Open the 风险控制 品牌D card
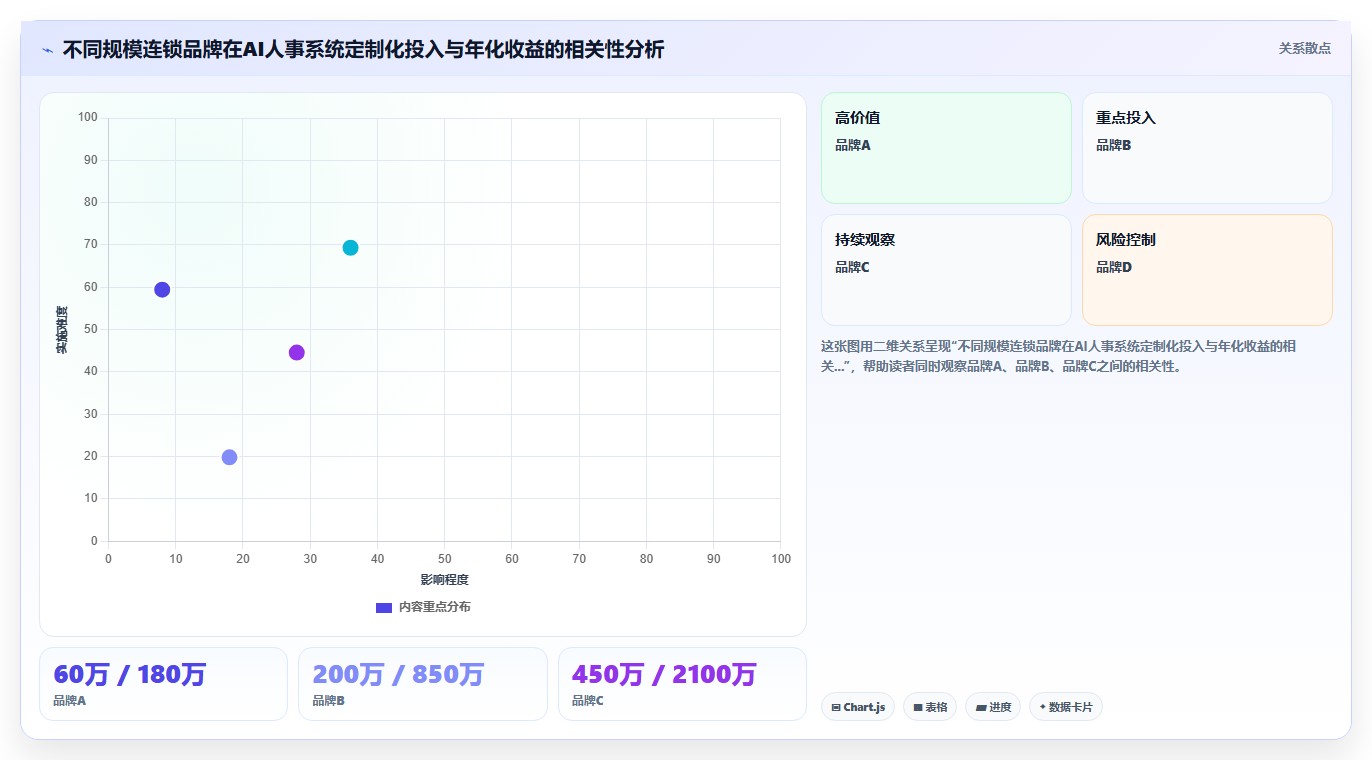The image size is (1372, 760). pyautogui.click(x=1207, y=270)
